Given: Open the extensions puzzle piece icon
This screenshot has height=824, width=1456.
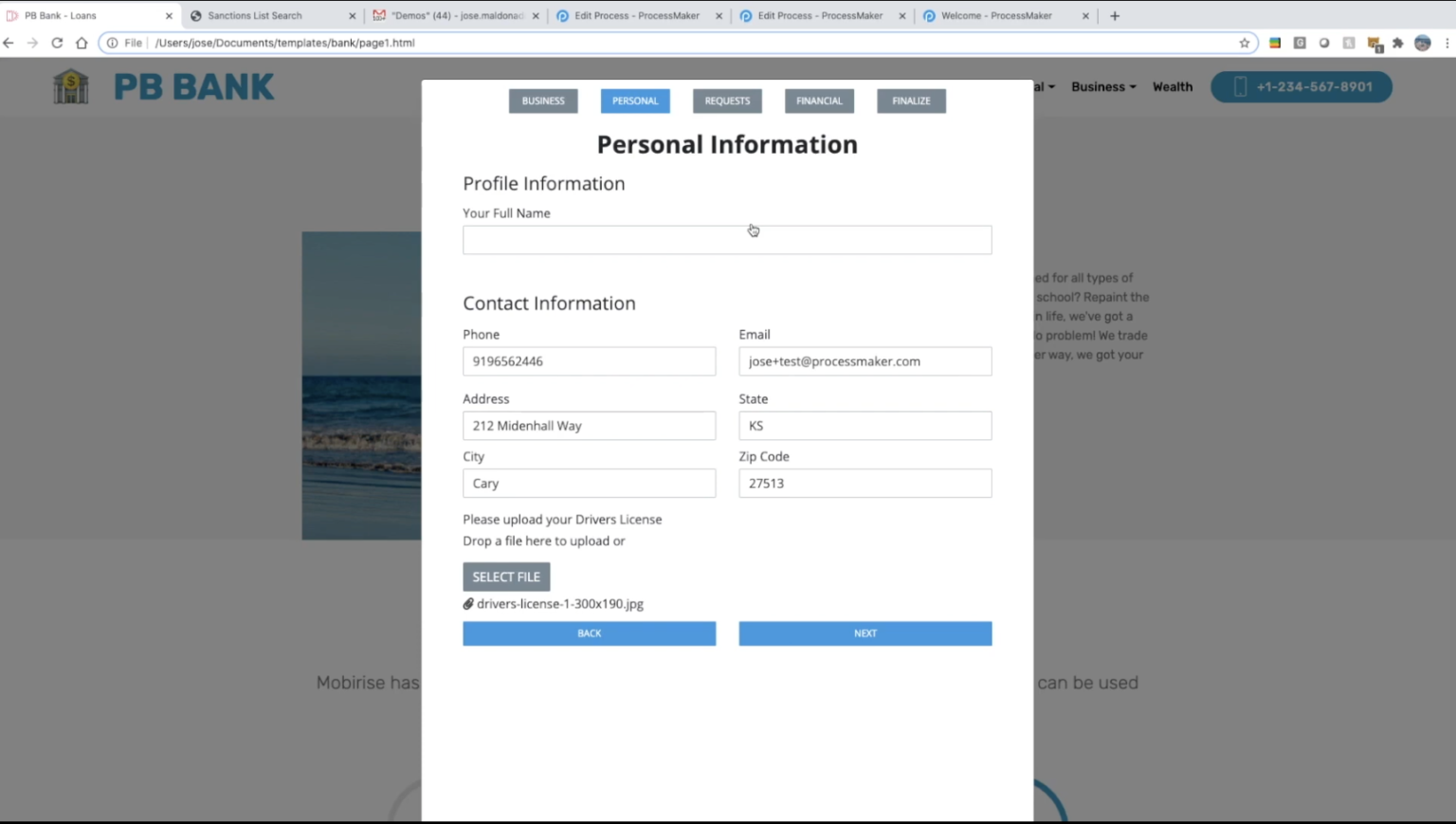Looking at the screenshot, I should [x=1397, y=43].
